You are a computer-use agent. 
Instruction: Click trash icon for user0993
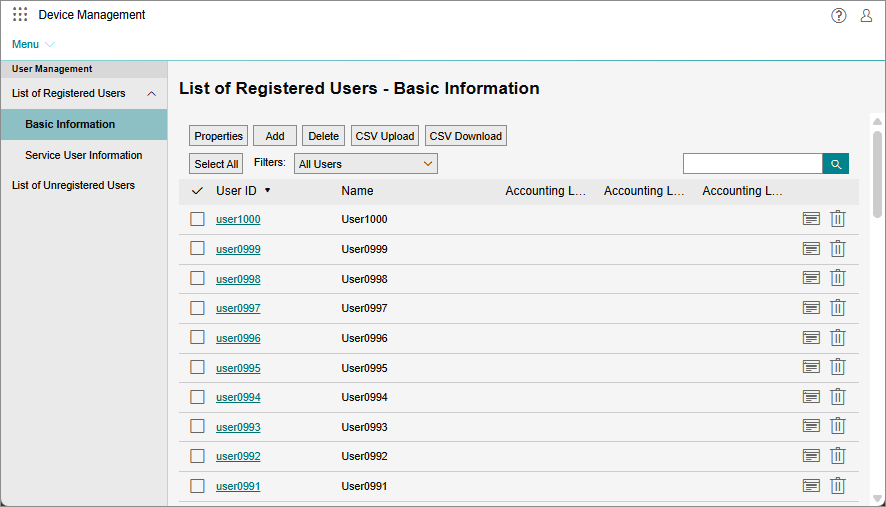pos(838,427)
